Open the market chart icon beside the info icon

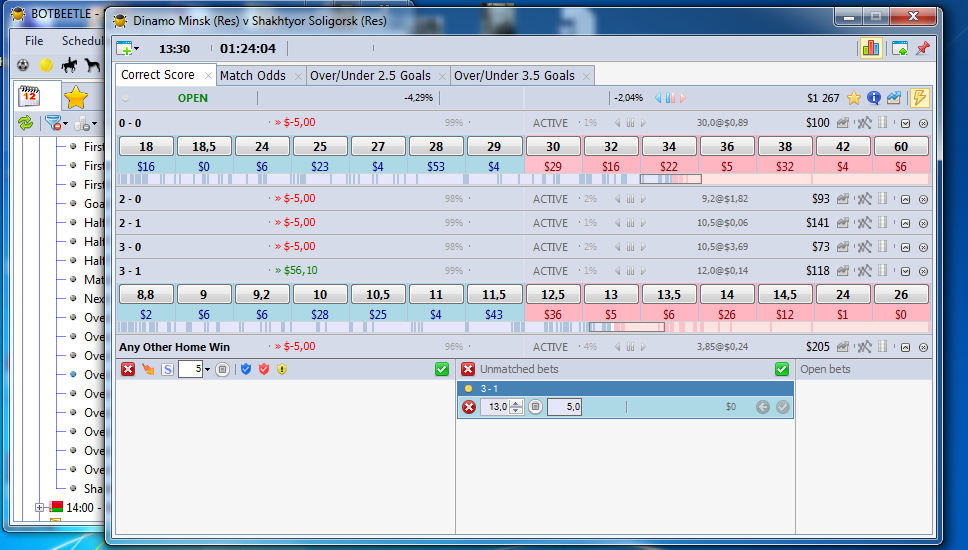tap(894, 98)
